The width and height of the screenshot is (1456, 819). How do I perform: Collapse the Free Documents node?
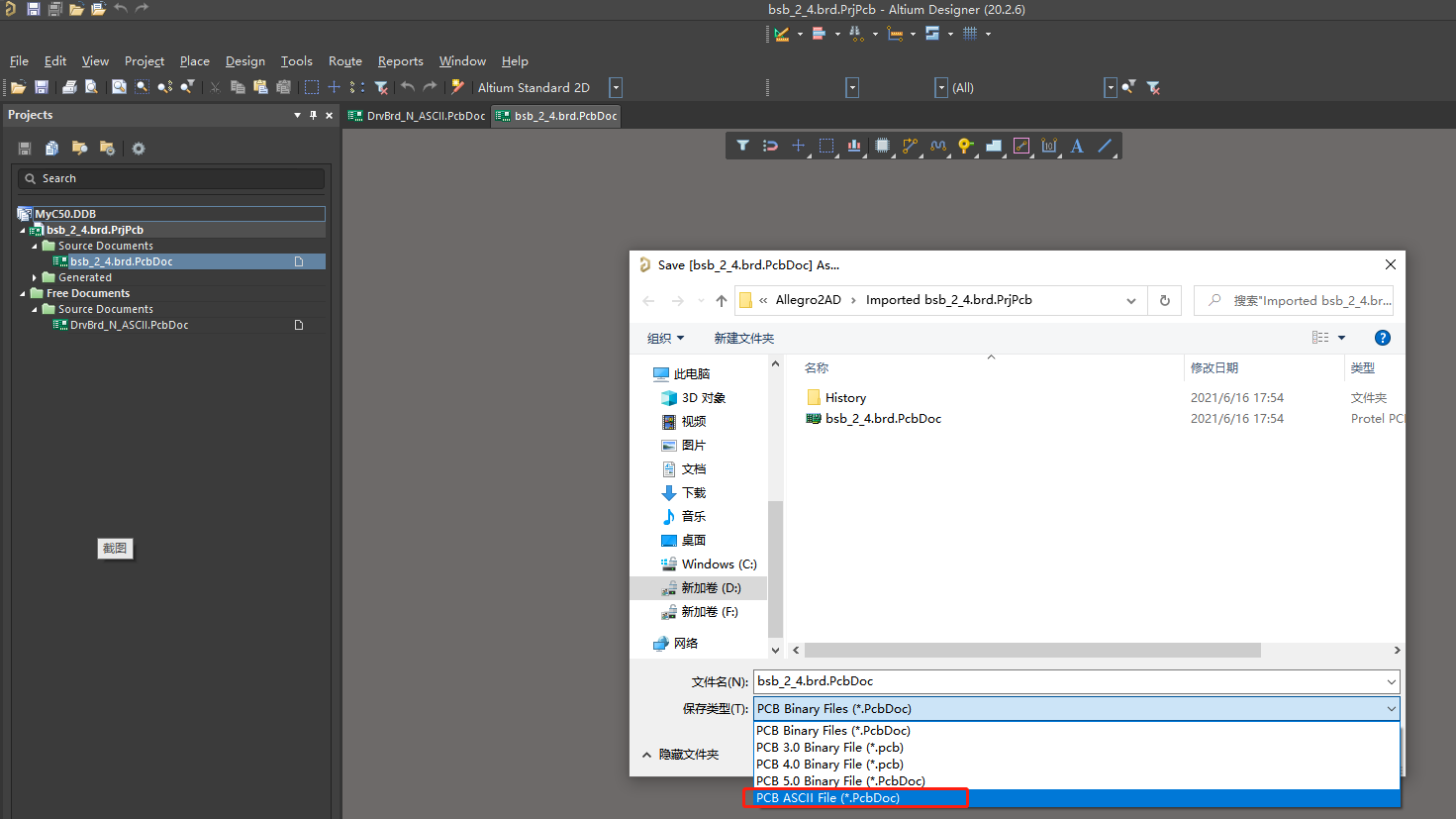click(23, 293)
